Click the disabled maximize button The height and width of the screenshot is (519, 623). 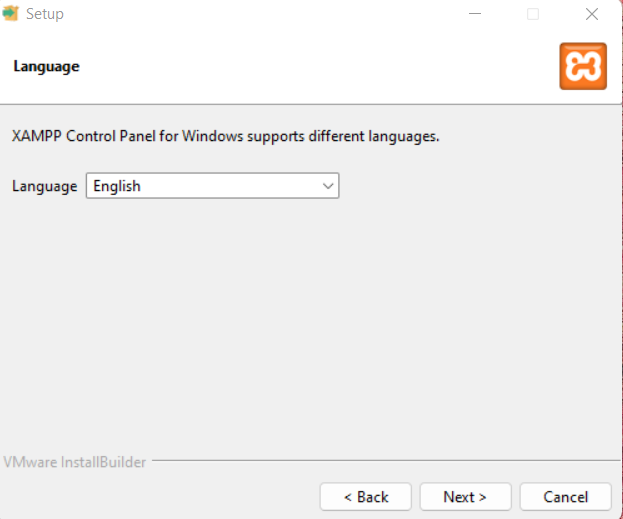coord(533,14)
